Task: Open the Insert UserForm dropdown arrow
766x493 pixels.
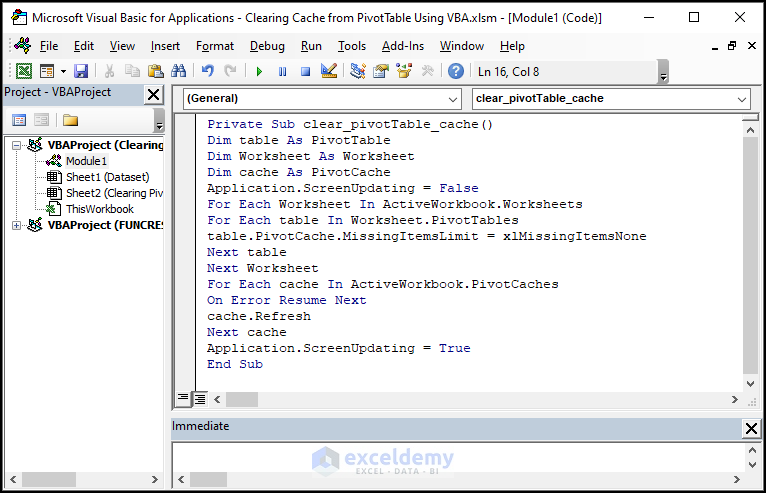Action: [64, 72]
